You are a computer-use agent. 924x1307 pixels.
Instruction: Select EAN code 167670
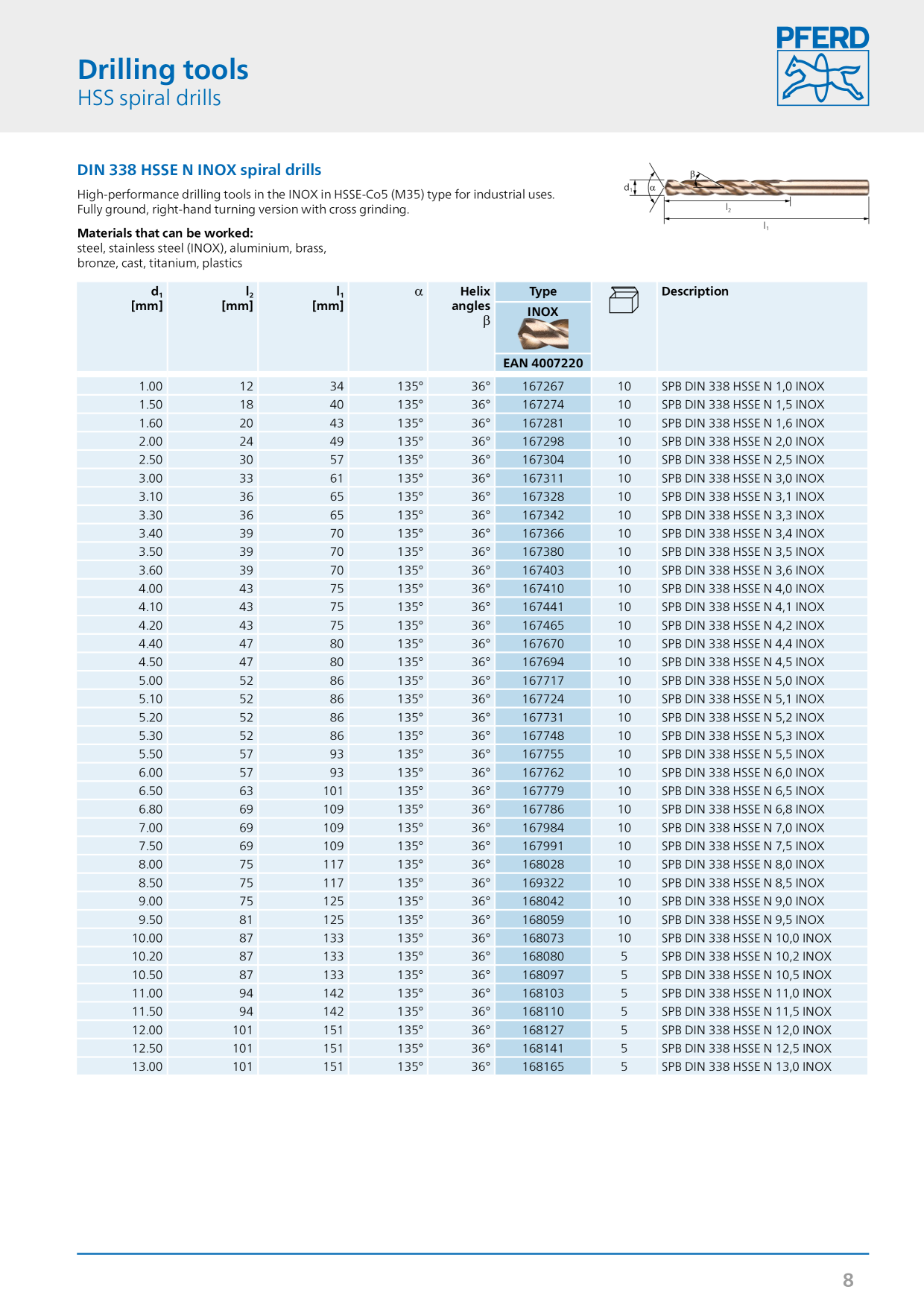coord(543,644)
